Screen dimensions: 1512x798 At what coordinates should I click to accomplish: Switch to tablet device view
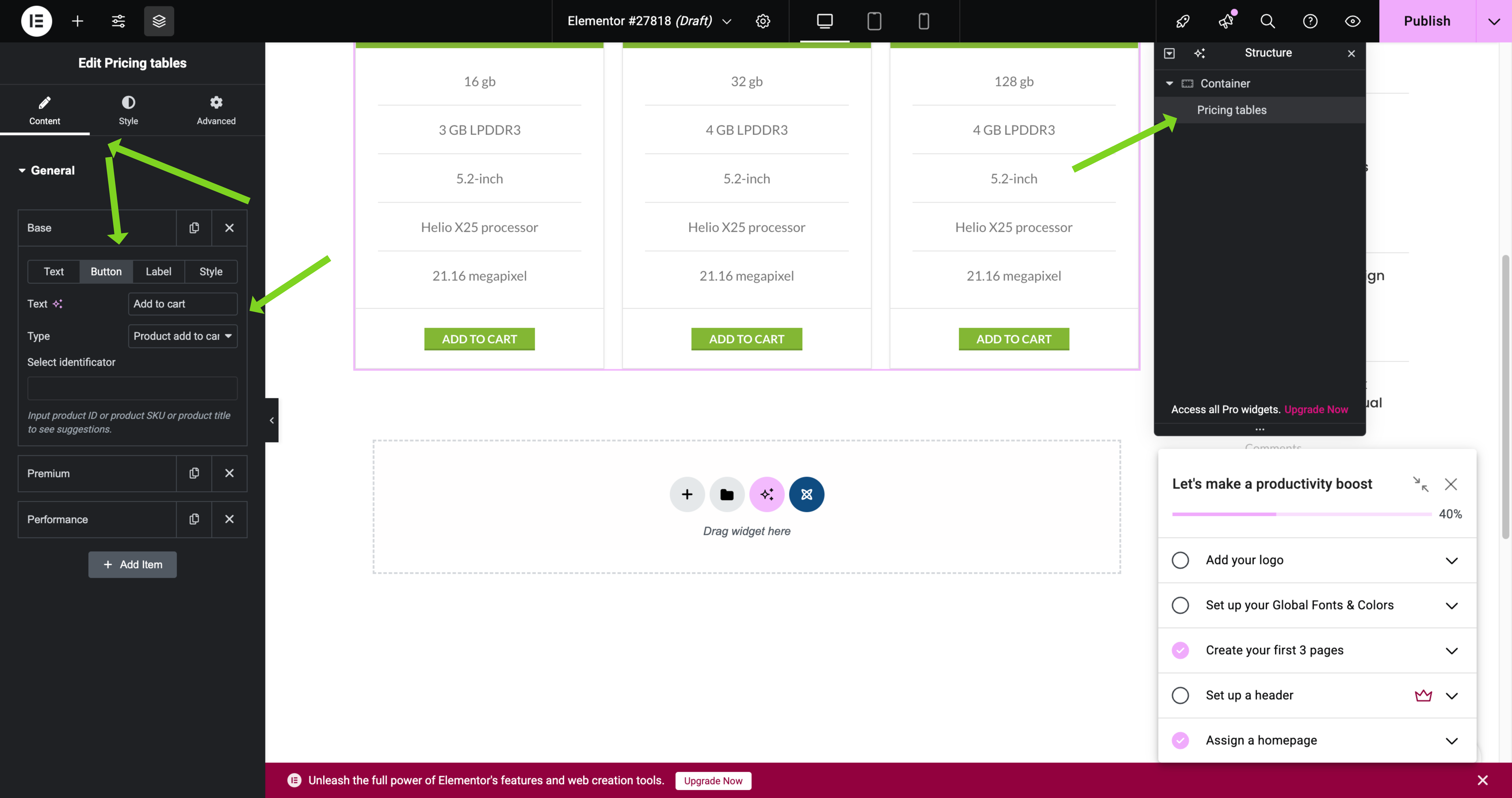pos(874,21)
